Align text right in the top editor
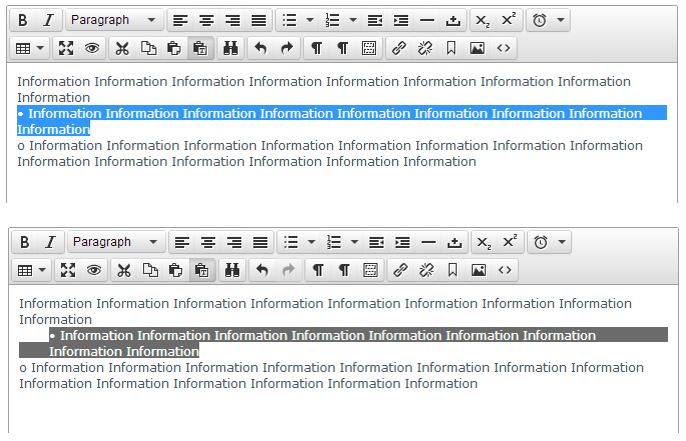 click(x=232, y=20)
